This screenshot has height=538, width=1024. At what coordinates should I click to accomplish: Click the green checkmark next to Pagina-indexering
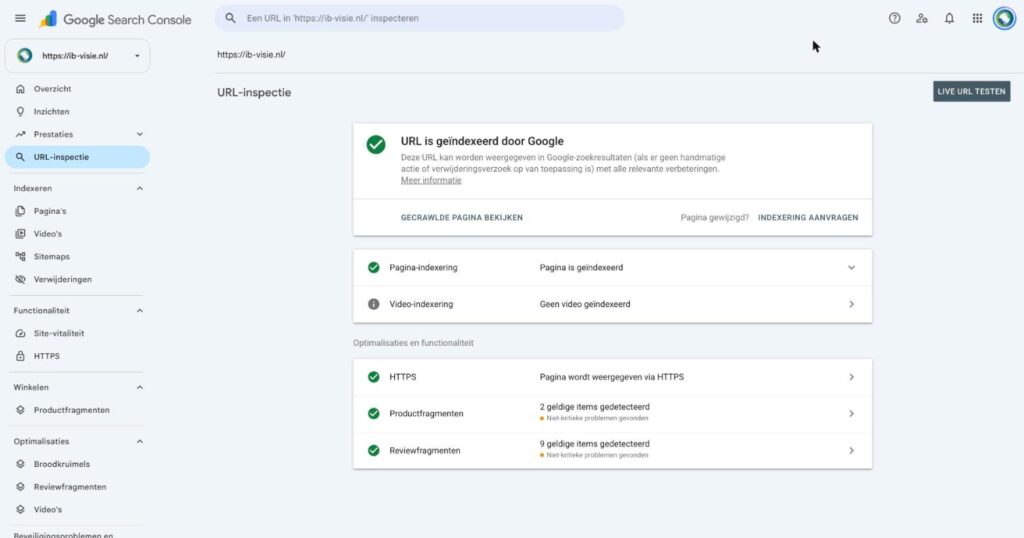click(374, 268)
